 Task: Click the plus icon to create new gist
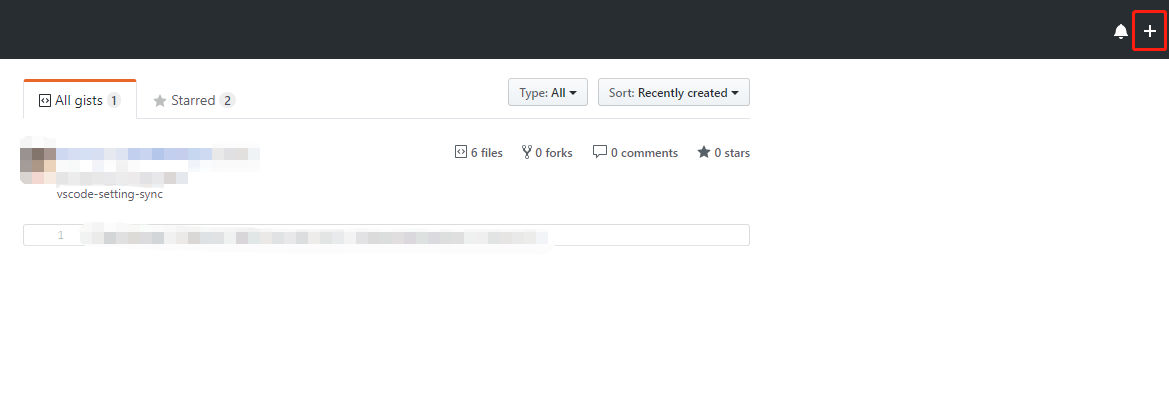1150,32
